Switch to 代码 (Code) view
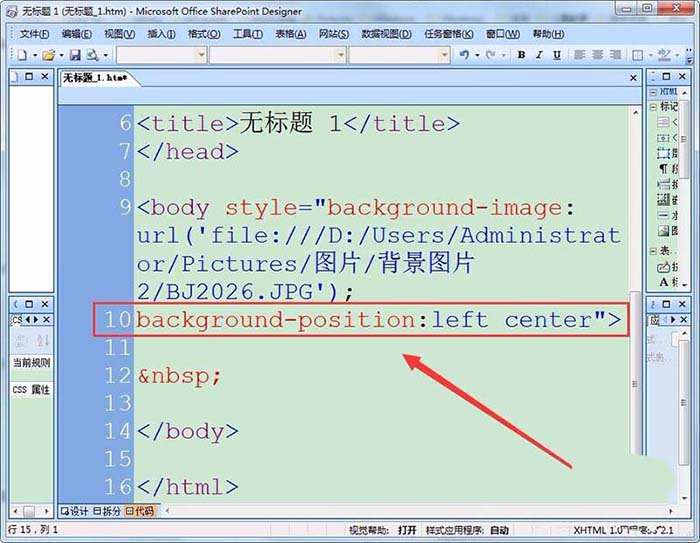Screen dimensions: 700x543 (140, 511)
